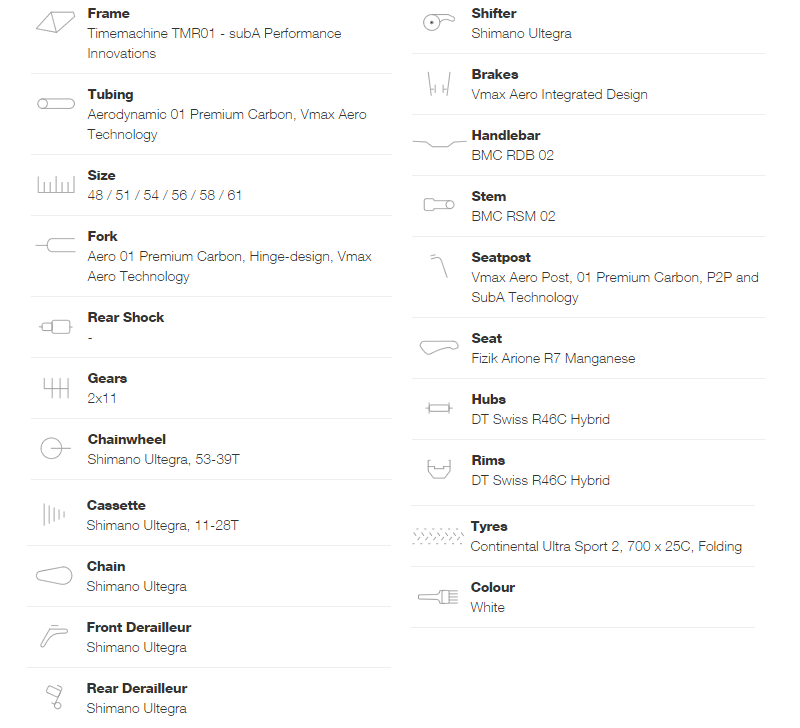This screenshot has width=800, height=728.
Task: Click the Tyres heading text
Action: pyautogui.click(x=489, y=526)
